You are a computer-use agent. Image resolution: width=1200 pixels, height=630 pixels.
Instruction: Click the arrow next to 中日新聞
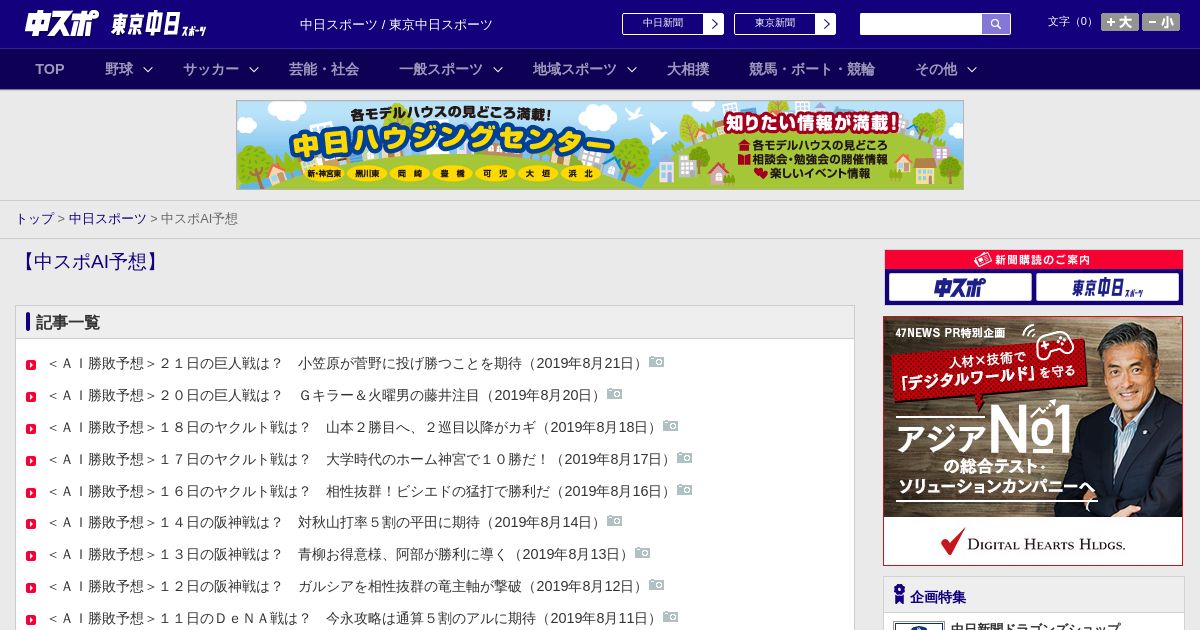714,24
